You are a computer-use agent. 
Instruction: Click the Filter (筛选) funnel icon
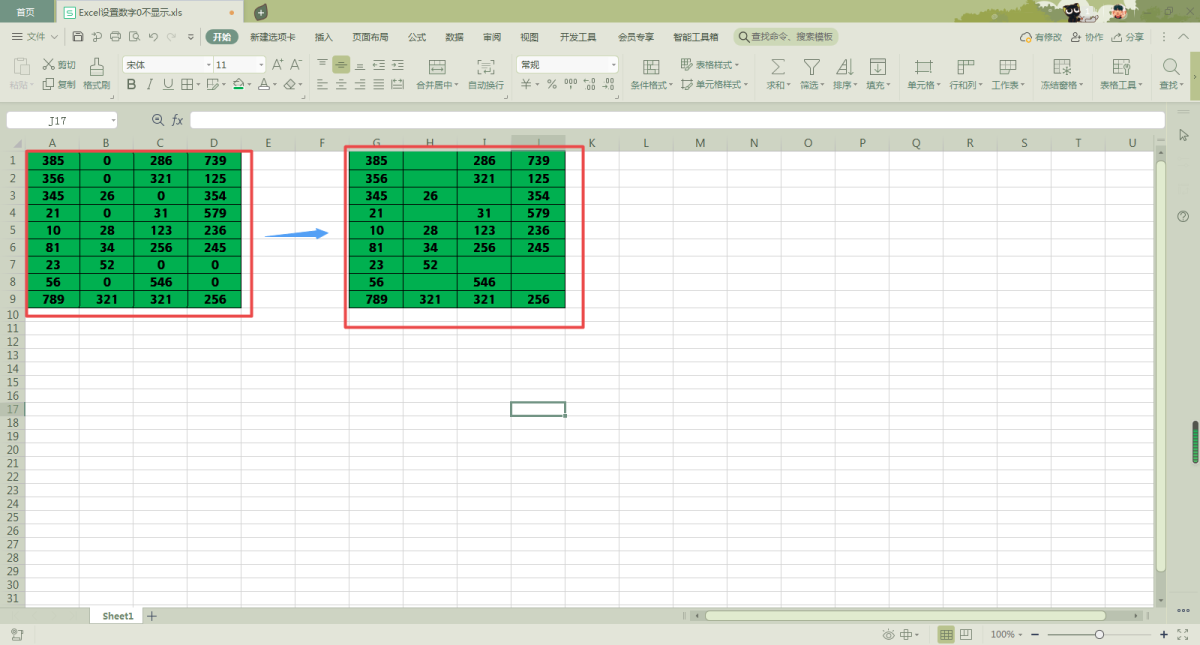point(811,67)
